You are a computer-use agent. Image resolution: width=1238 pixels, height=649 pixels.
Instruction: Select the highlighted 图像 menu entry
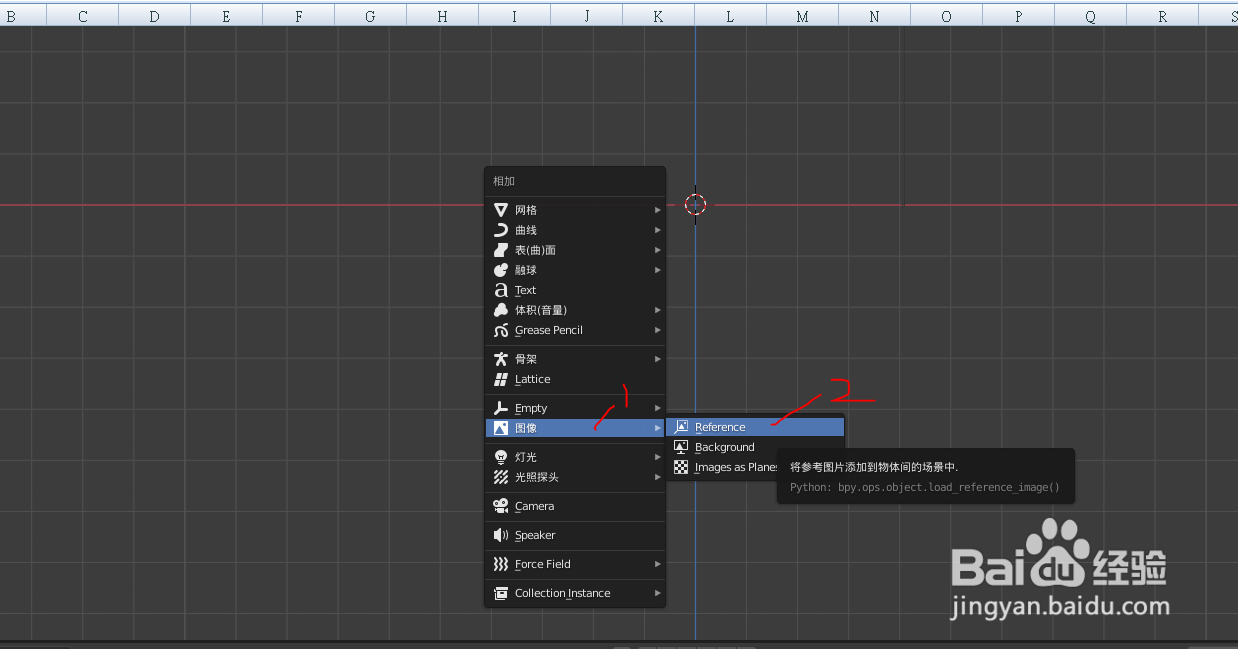(x=575, y=428)
